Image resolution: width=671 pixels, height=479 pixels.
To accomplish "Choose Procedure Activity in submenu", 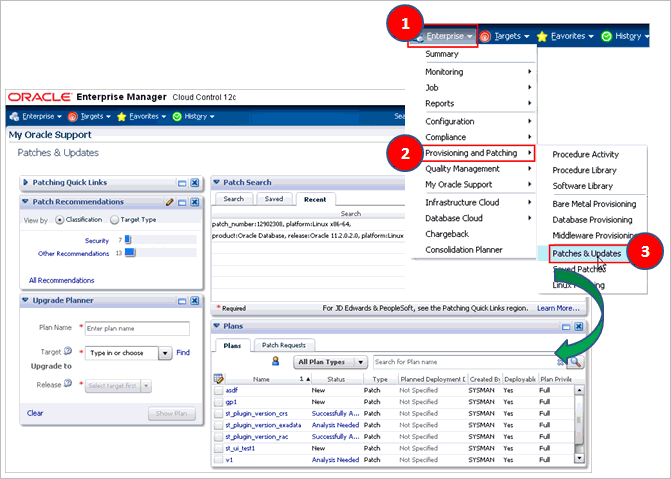I will [585, 155].
